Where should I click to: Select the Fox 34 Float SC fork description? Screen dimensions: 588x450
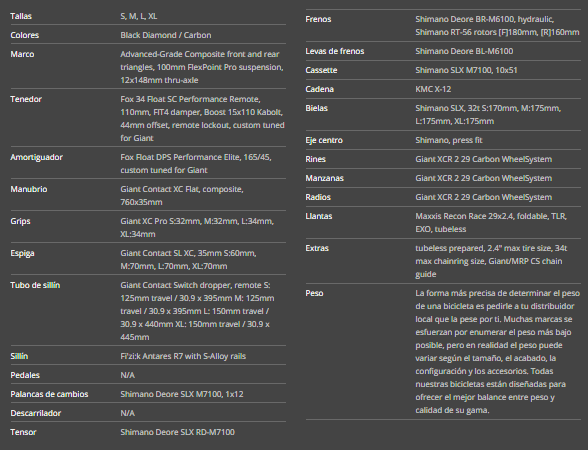202,118
